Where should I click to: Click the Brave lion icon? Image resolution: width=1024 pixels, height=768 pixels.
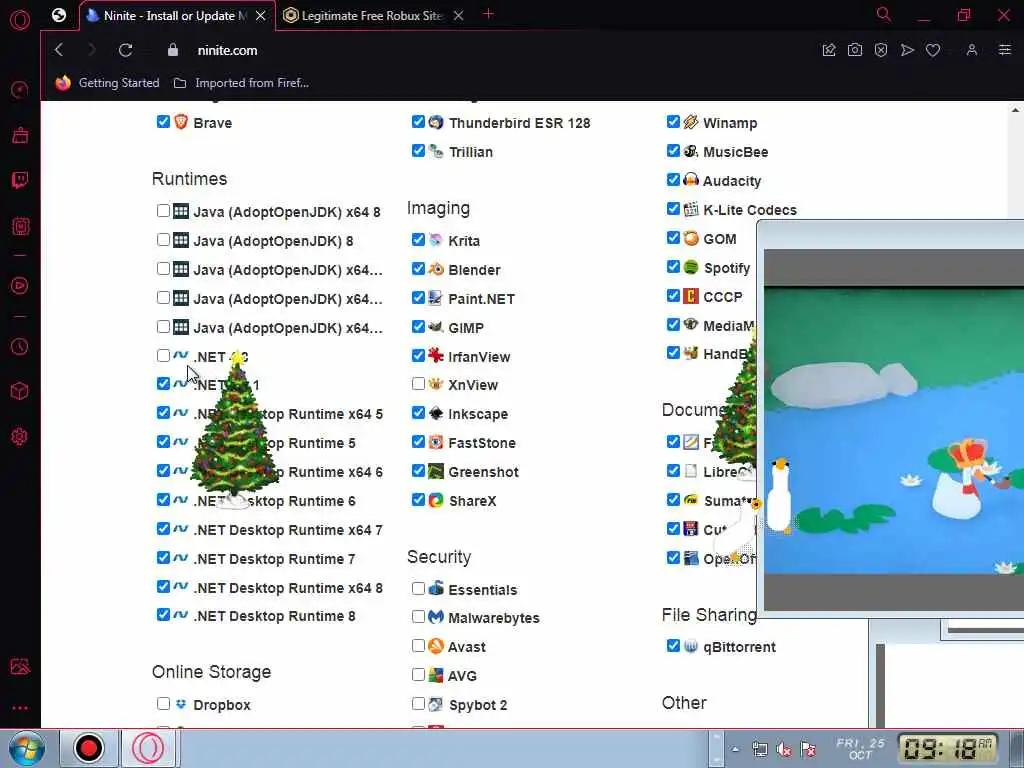tap(181, 122)
